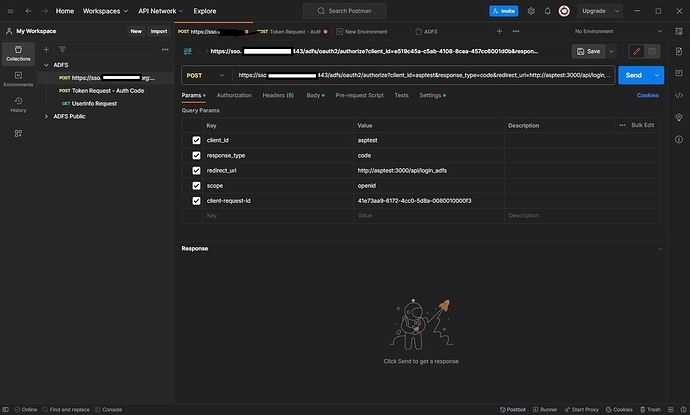Click the Import button

(x=159, y=31)
